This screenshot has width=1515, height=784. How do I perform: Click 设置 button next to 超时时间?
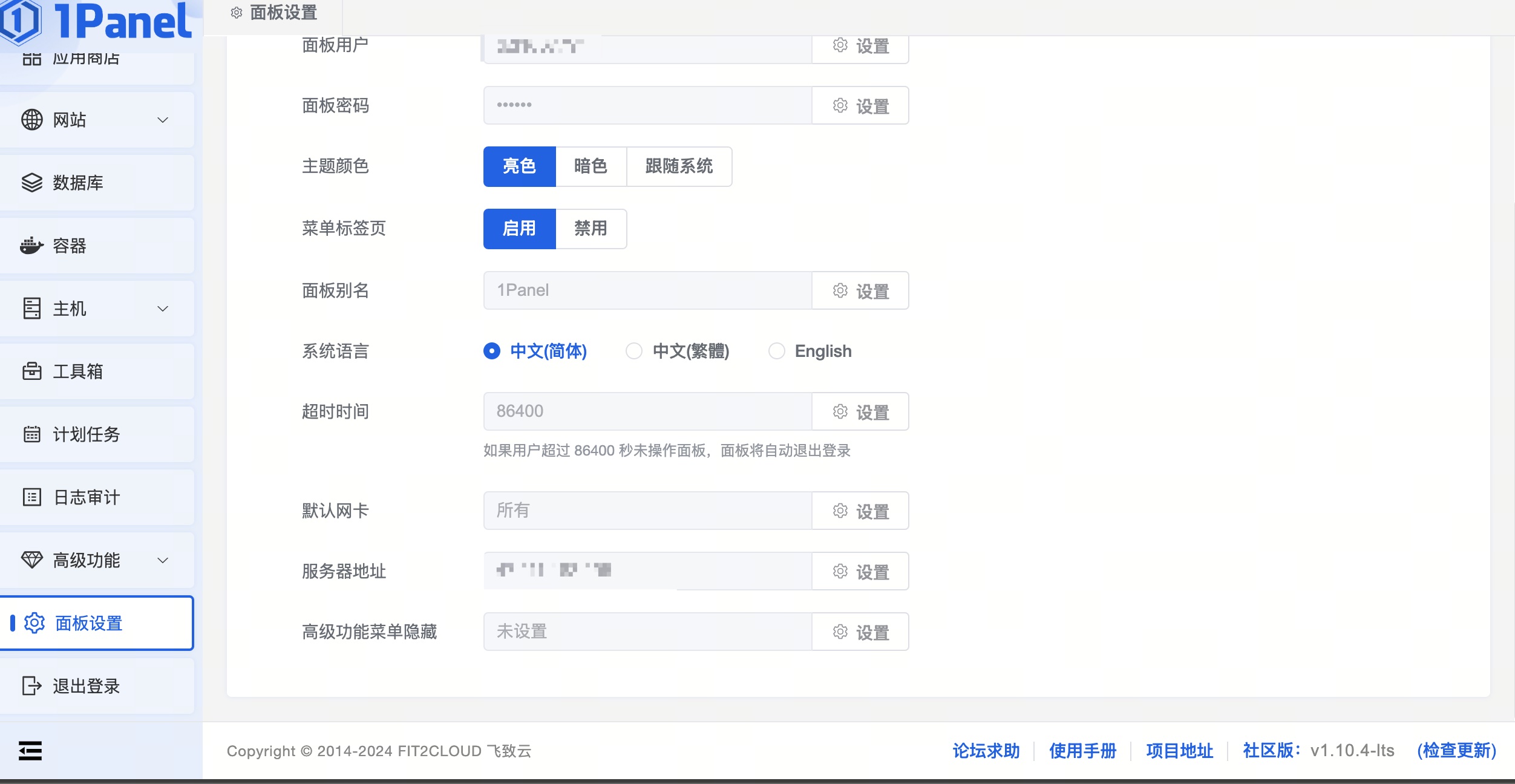tap(860, 412)
